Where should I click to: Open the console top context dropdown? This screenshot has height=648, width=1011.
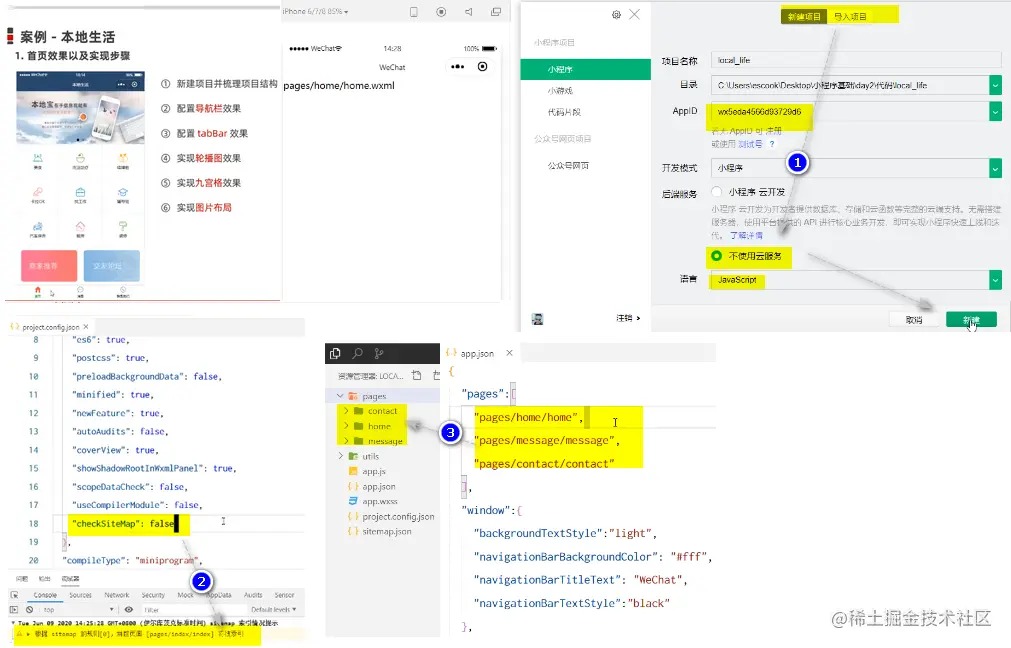78,609
